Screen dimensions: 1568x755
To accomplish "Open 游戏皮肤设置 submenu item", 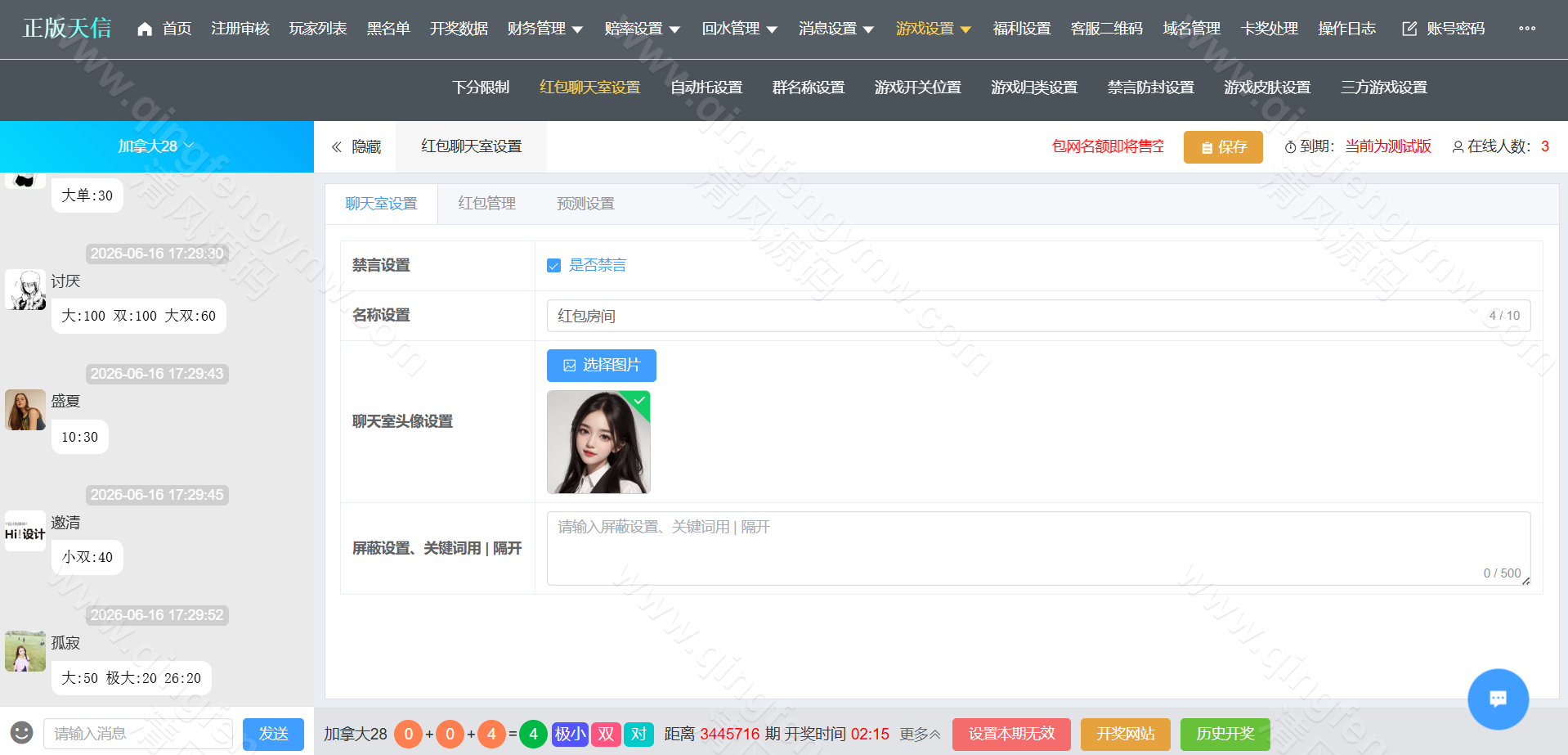I will click(x=1267, y=88).
